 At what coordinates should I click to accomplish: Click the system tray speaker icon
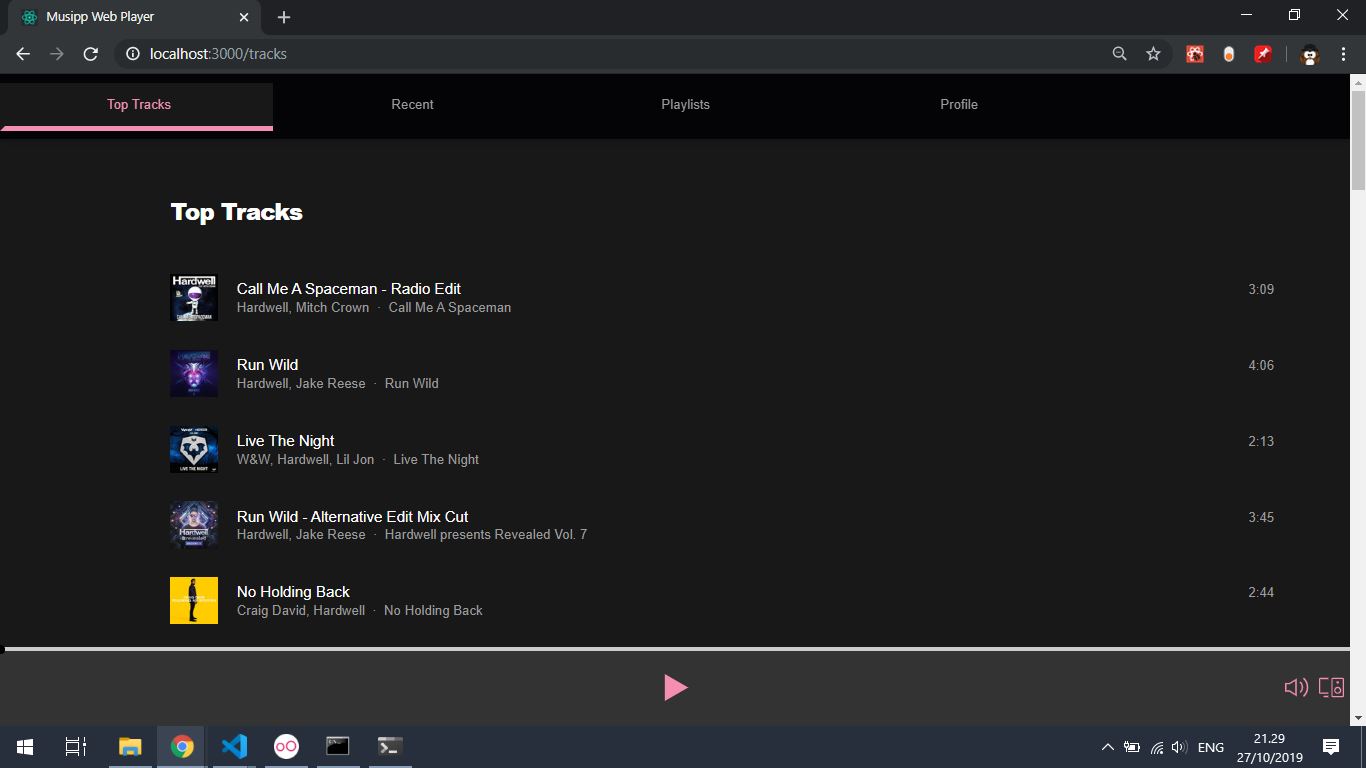1179,747
